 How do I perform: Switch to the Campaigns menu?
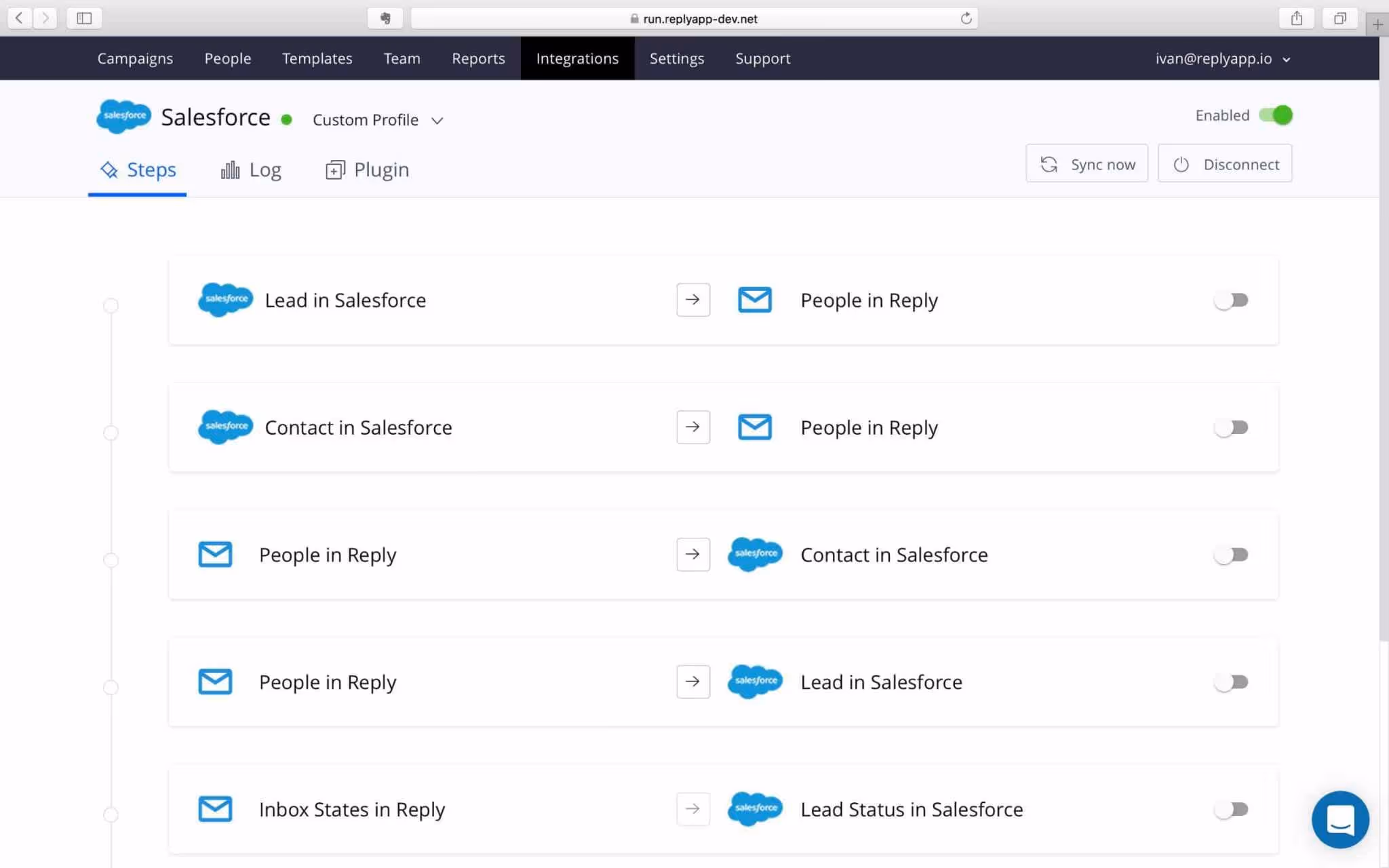(x=135, y=58)
